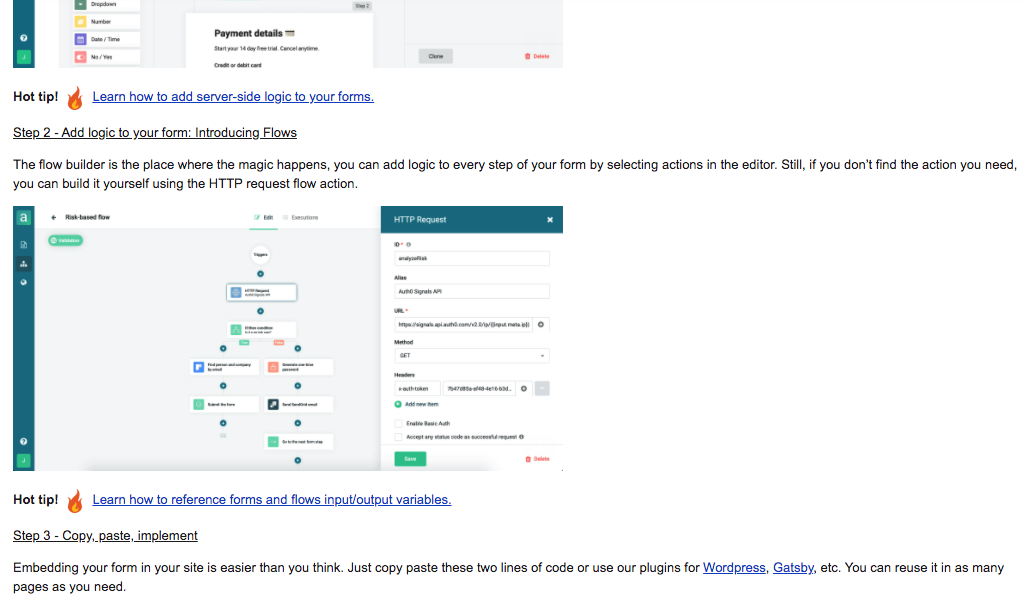The image size is (1028, 615).
Task: Open the server-side logic forms link
Action: click(233, 97)
